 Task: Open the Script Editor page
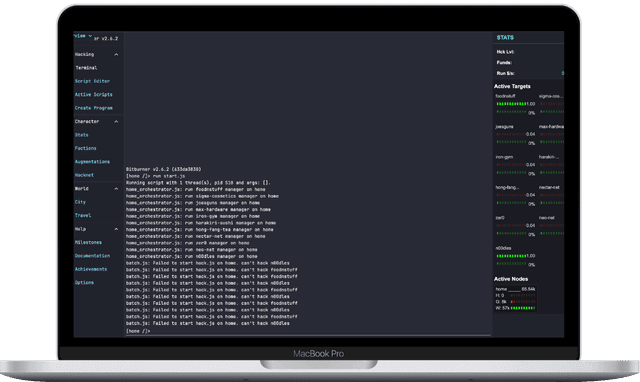[x=92, y=81]
